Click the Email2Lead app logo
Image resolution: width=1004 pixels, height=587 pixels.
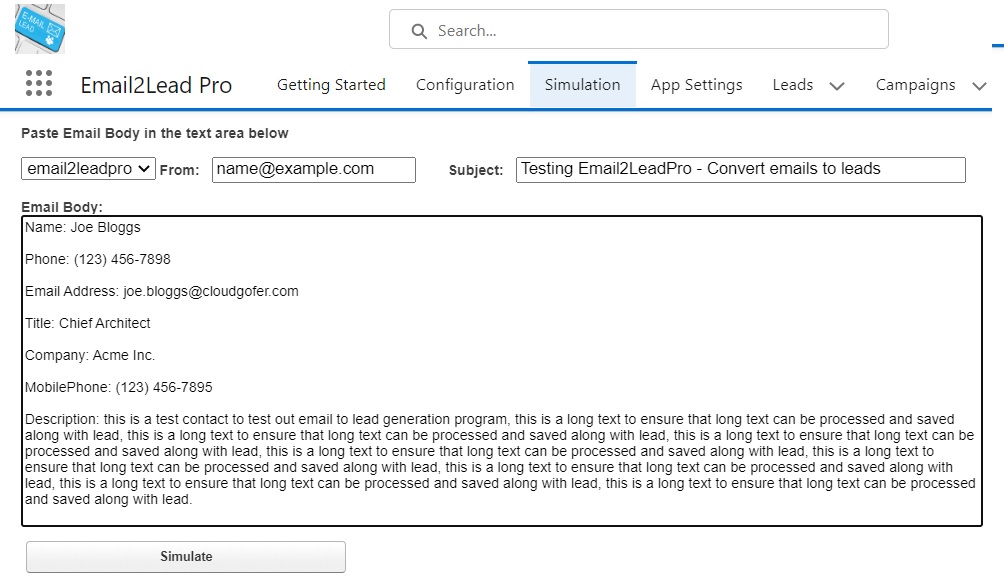tap(40, 29)
